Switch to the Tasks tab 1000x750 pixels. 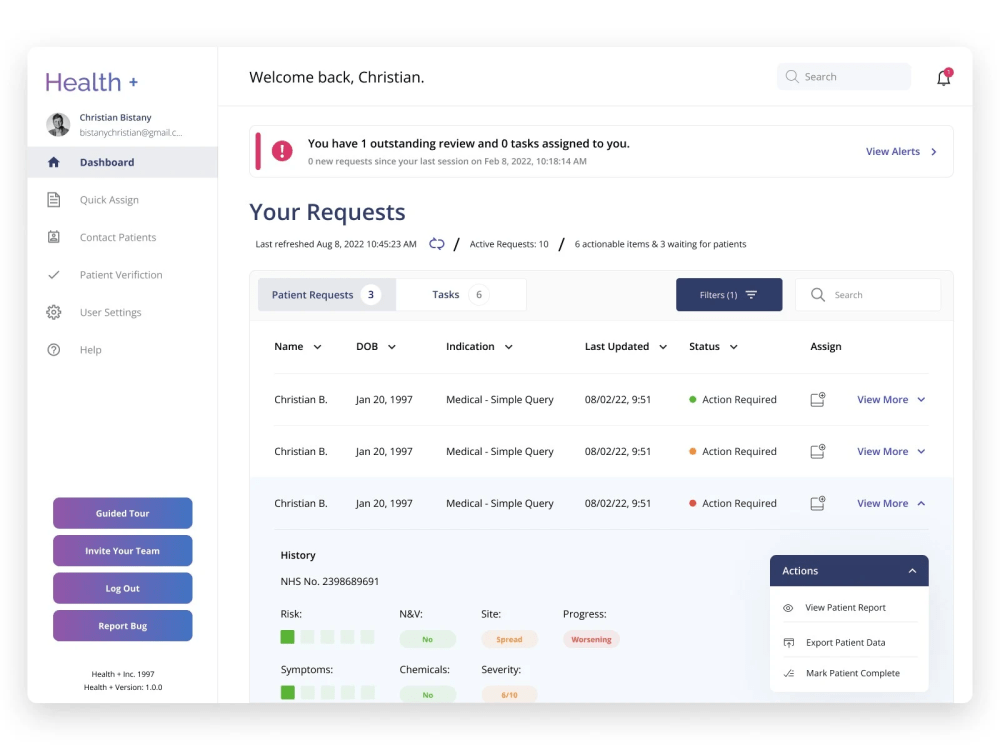(x=461, y=295)
